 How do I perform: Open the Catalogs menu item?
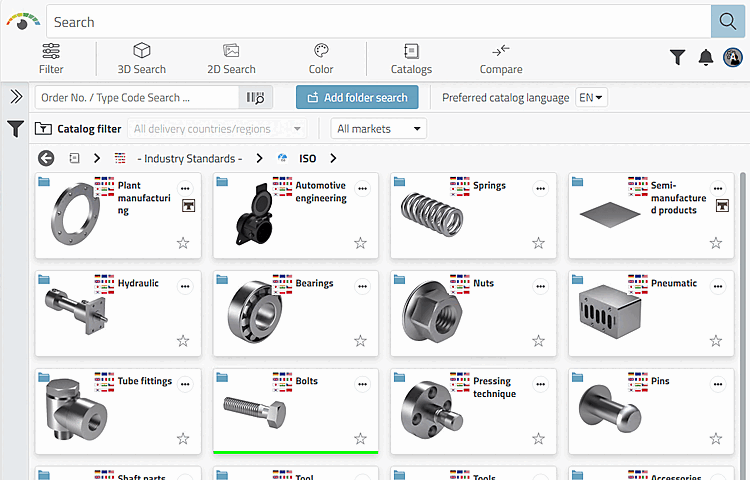pyautogui.click(x=411, y=58)
